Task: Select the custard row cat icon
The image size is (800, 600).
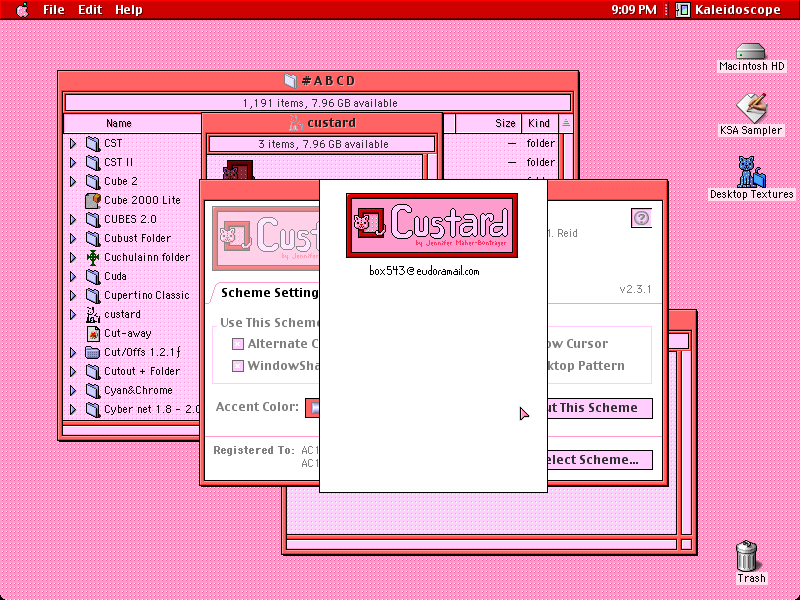Action: pos(93,315)
